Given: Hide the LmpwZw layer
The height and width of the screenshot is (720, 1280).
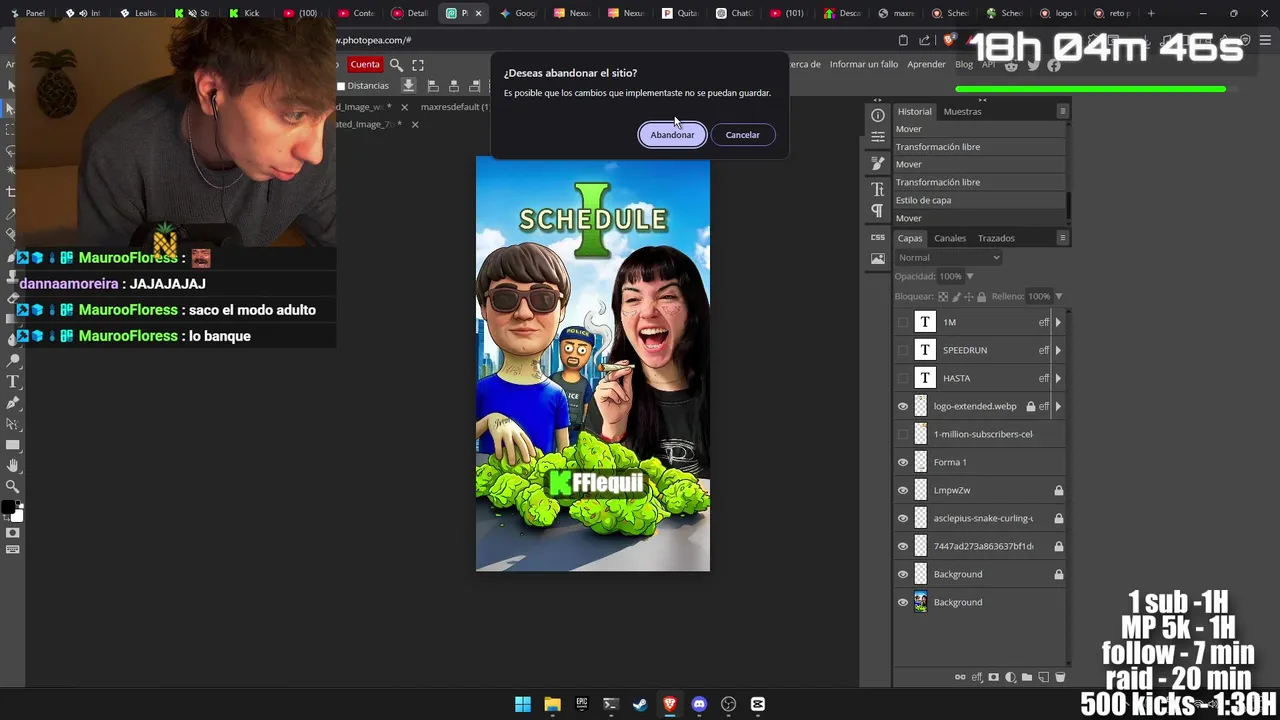Looking at the screenshot, I should click(x=903, y=490).
